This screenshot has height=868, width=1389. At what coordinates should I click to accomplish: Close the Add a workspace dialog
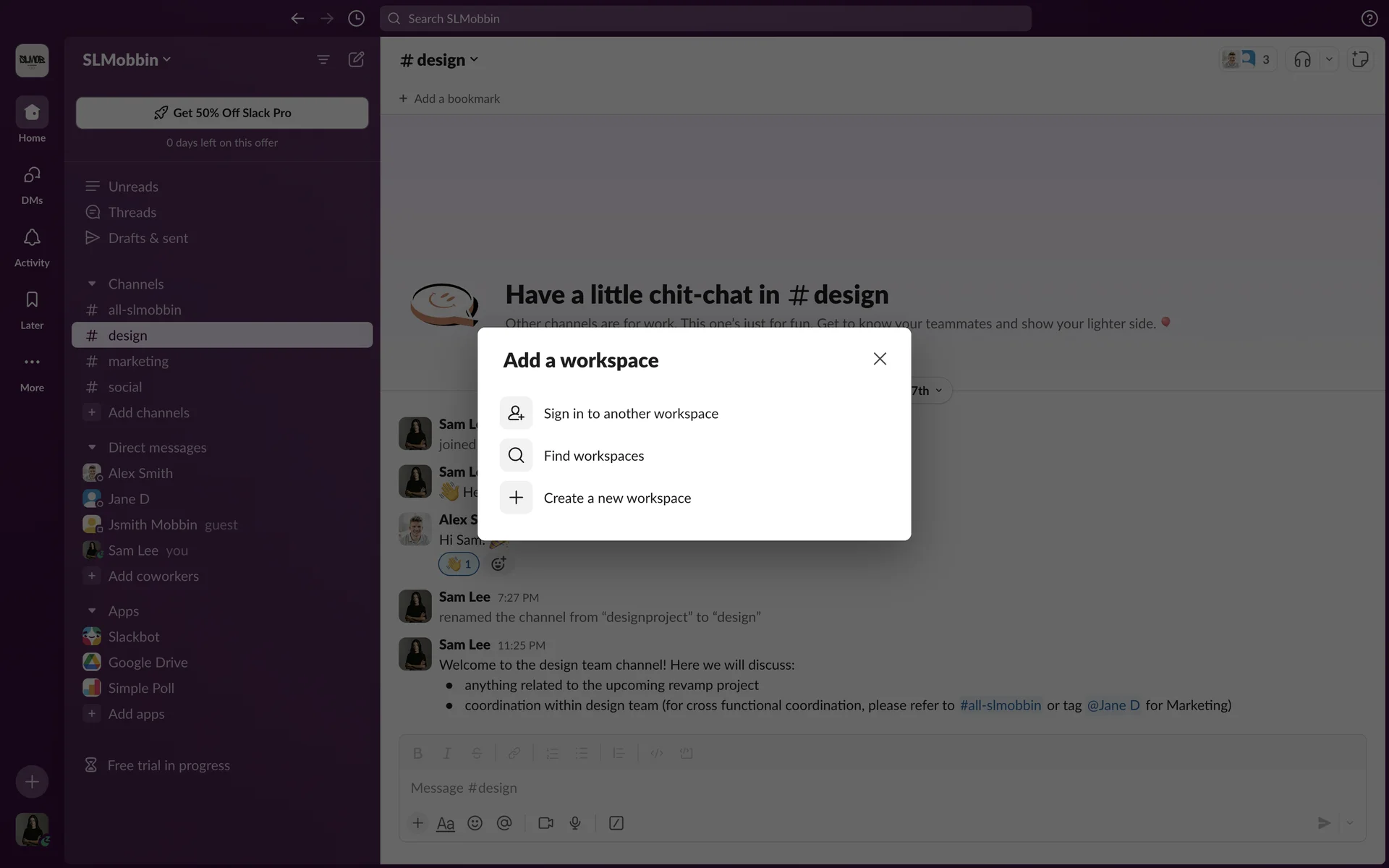click(x=879, y=359)
